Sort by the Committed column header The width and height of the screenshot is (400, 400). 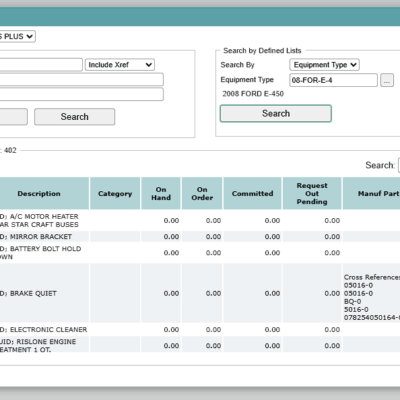click(252, 194)
